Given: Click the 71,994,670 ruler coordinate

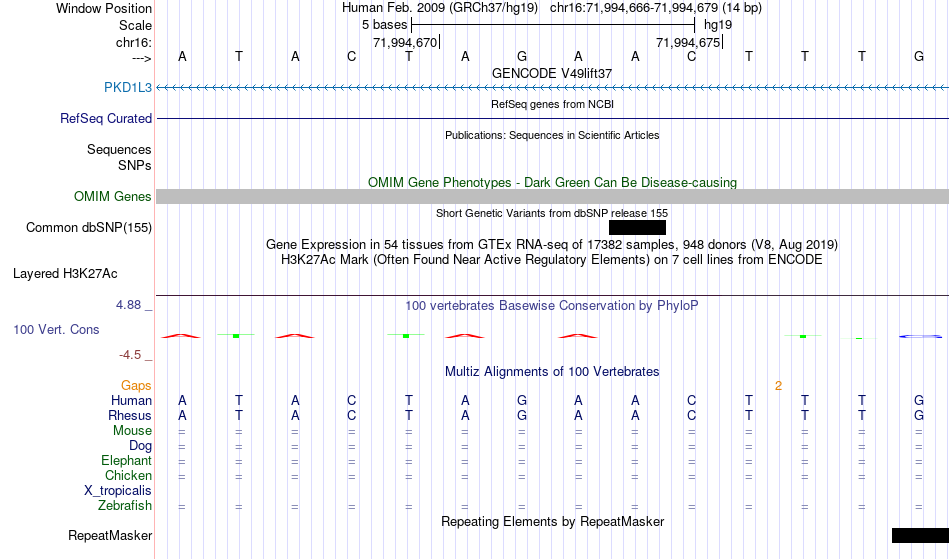Looking at the screenshot, I should pyautogui.click(x=405, y=42).
